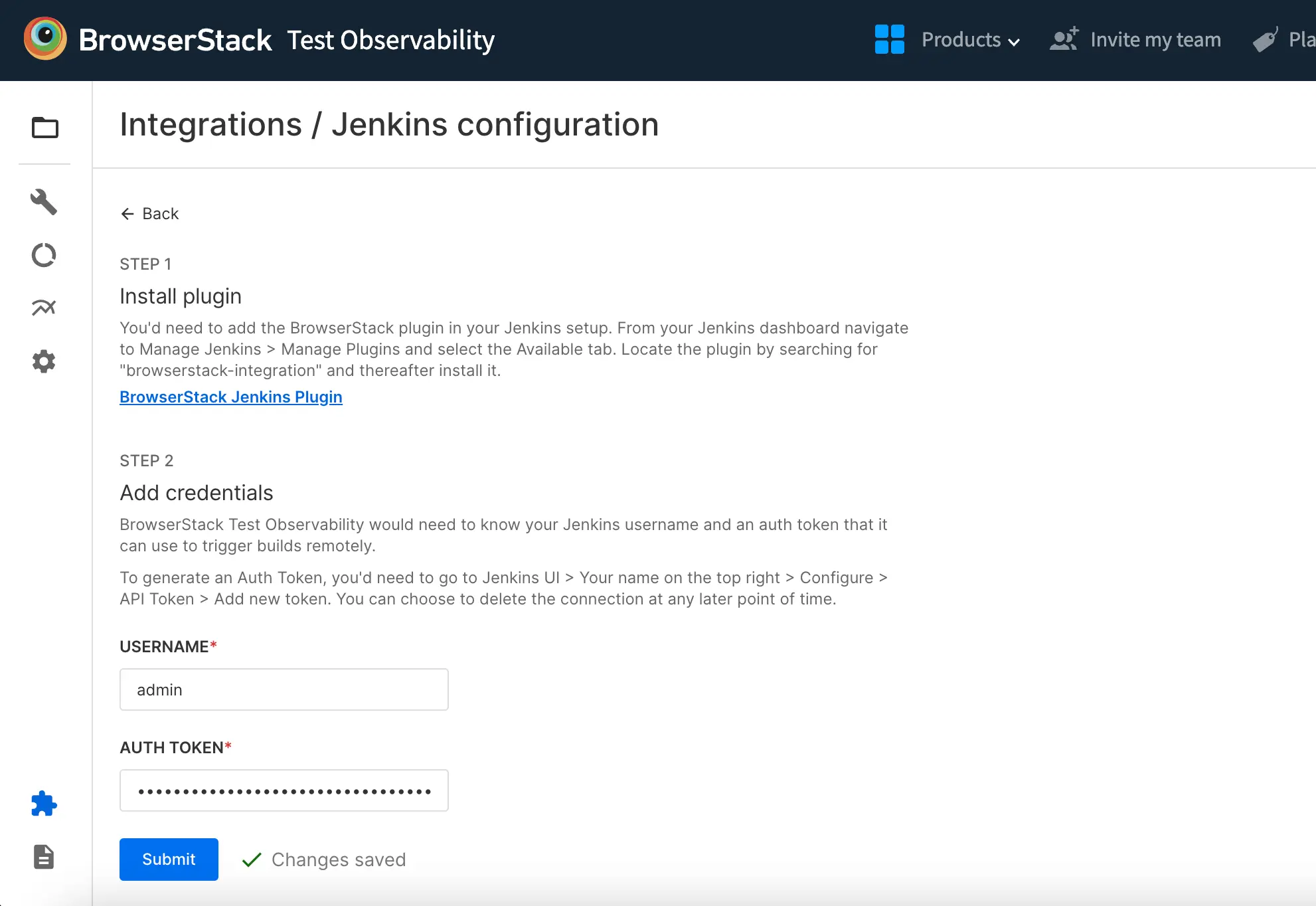Click Invite my team
This screenshot has width=1316, height=906.
(x=1155, y=40)
